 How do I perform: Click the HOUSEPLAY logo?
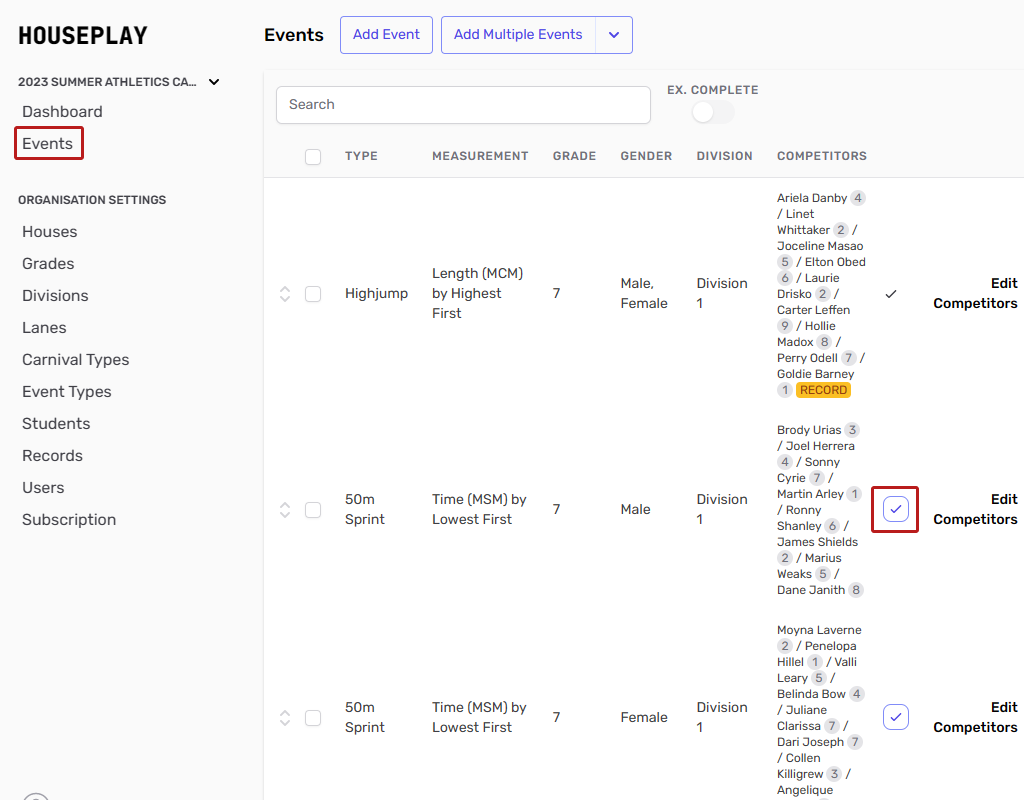[83, 36]
